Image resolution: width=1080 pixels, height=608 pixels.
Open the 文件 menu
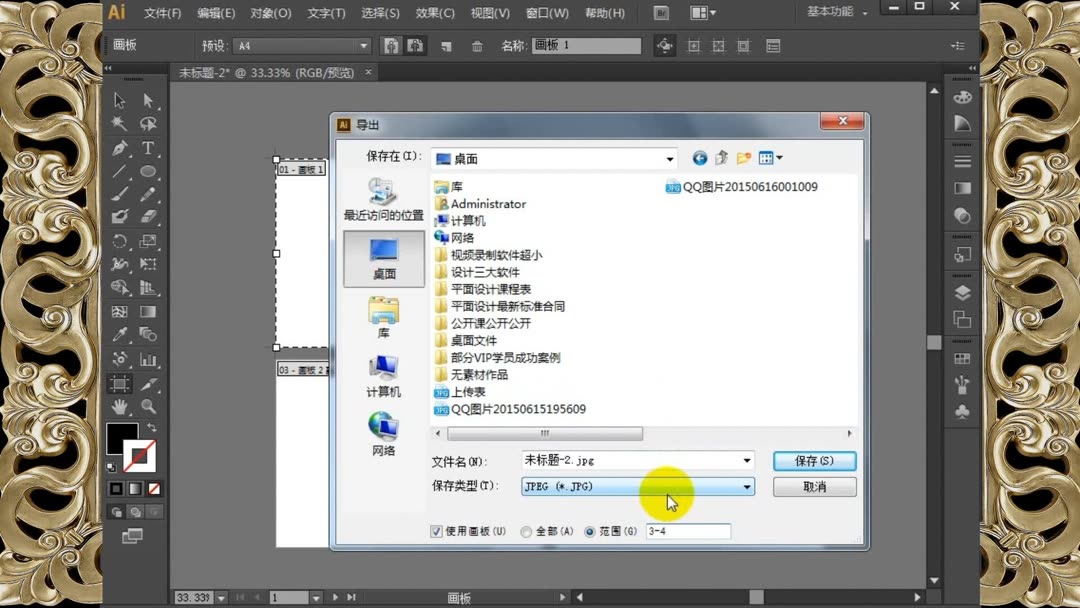[x=163, y=13]
